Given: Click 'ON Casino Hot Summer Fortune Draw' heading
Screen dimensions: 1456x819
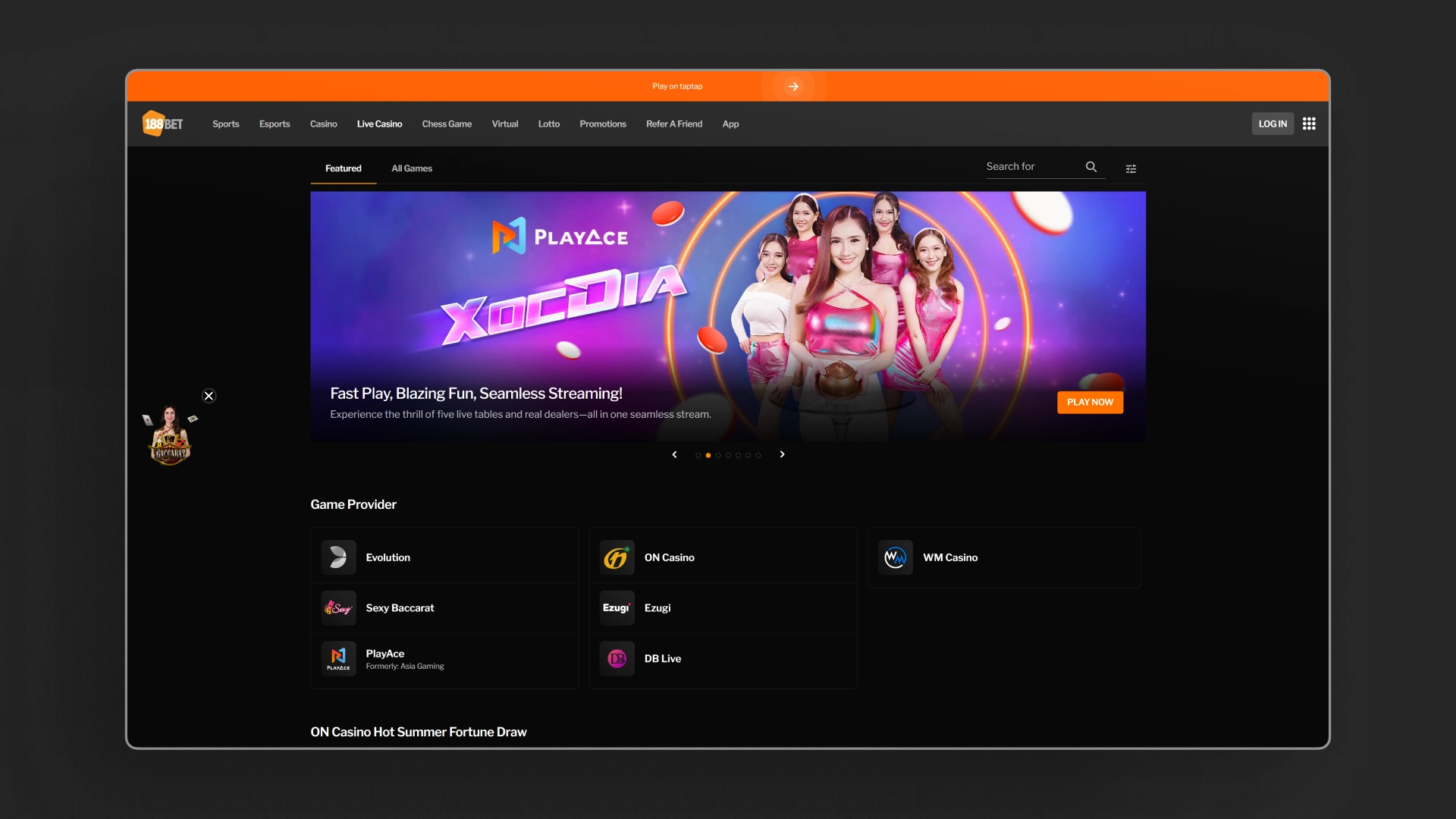Looking at the screenshot, I should point(419,732).
